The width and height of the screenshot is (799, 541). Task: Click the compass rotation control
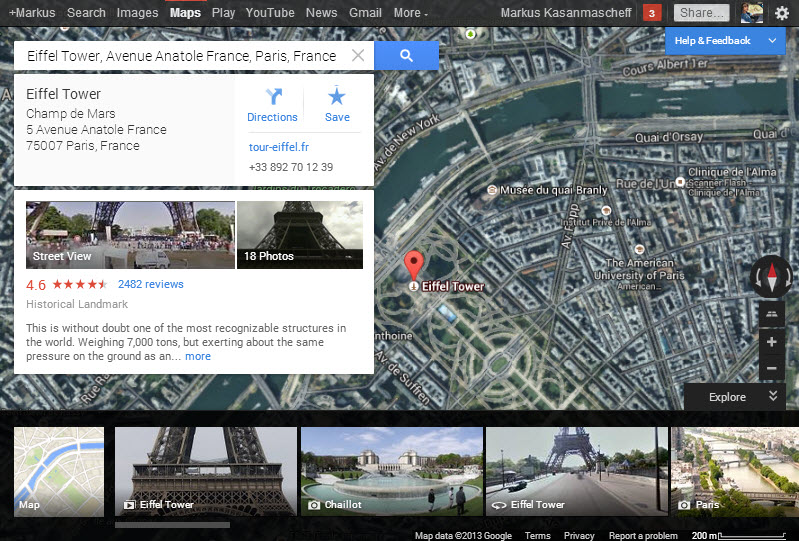tap(770, 278)
